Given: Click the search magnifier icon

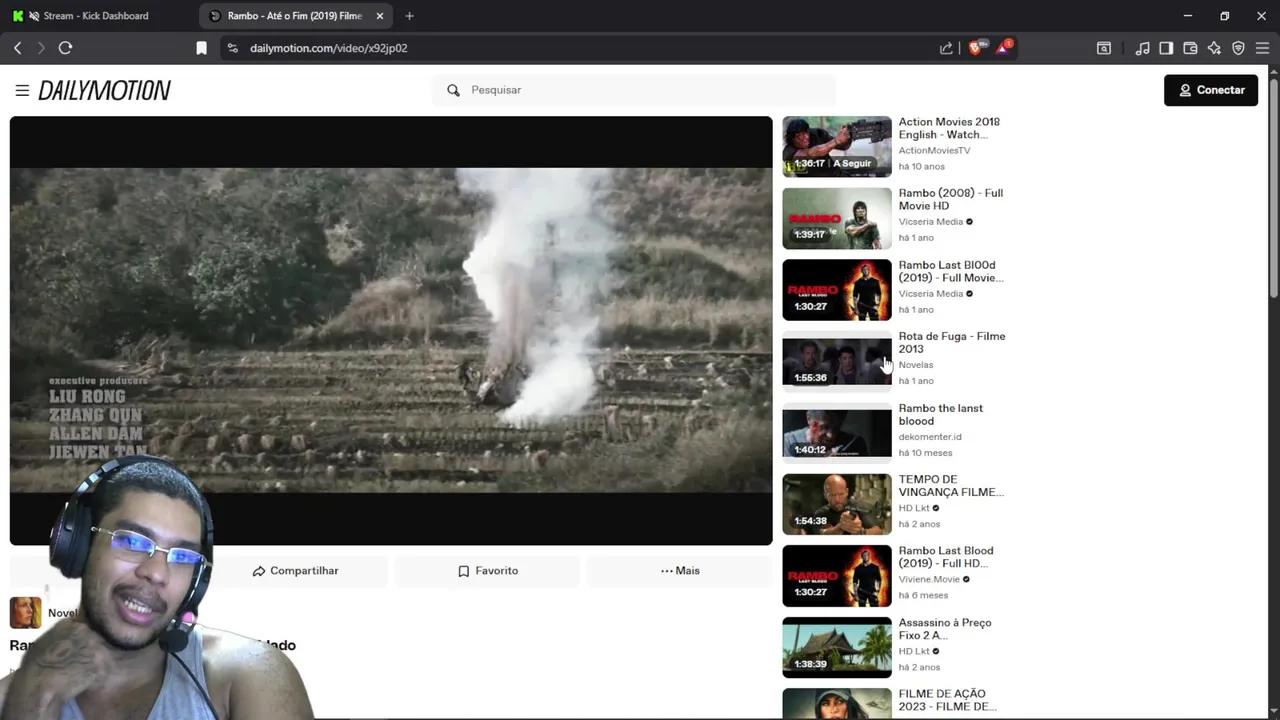Looking at the screenshot, I should click(x=453, y=90).
